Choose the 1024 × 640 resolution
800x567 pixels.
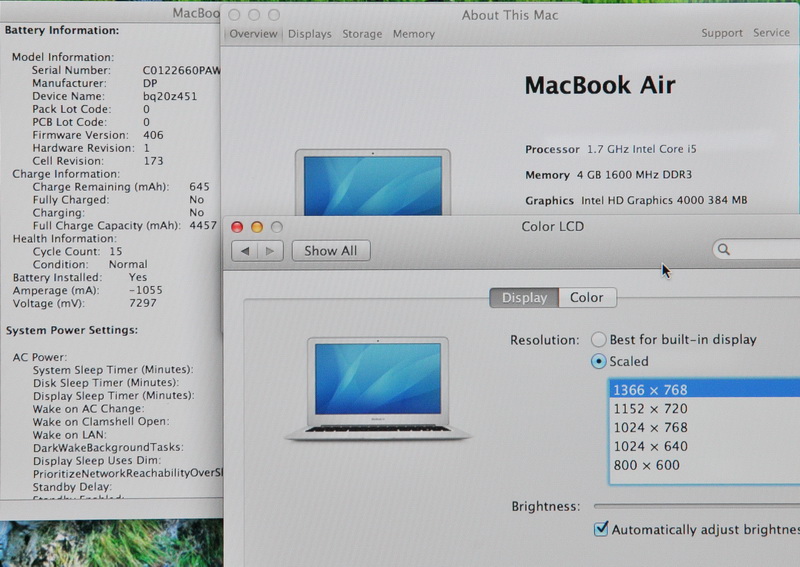tap(705, 446)
